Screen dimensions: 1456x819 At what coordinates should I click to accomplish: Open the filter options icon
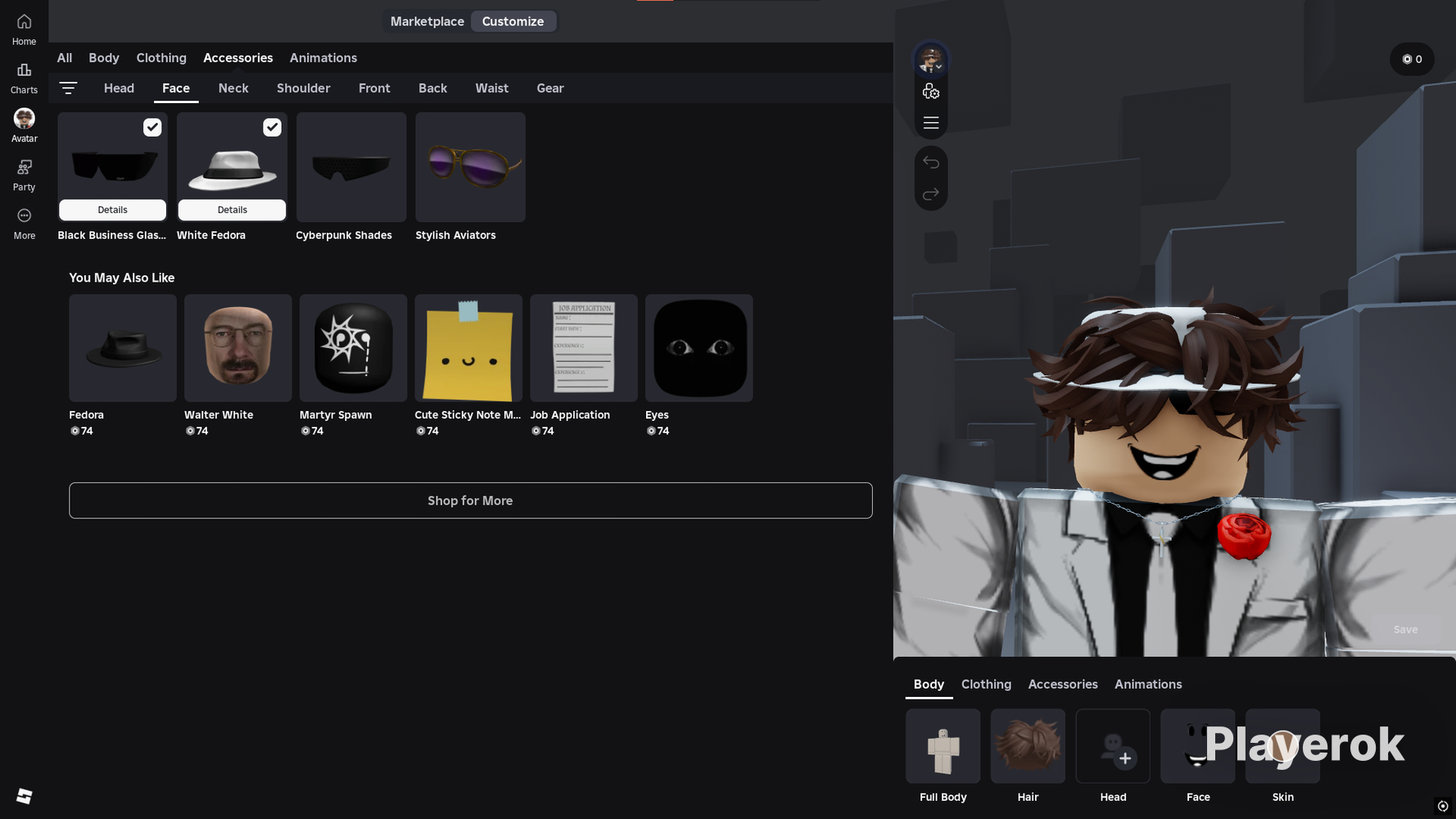click(68, 88)
